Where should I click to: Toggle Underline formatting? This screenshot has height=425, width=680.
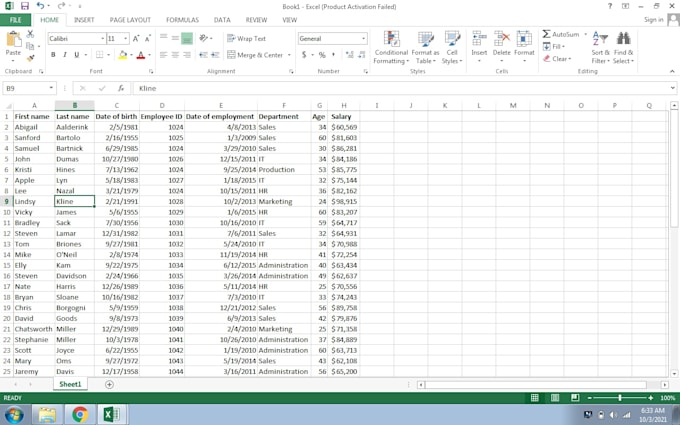click(76, 55)
